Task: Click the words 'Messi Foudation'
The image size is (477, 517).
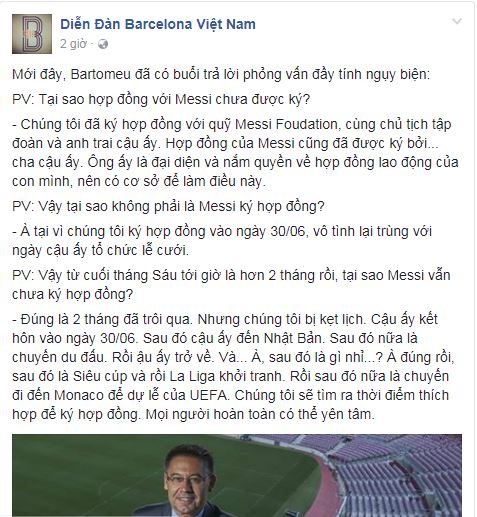Action: [286, 124]
